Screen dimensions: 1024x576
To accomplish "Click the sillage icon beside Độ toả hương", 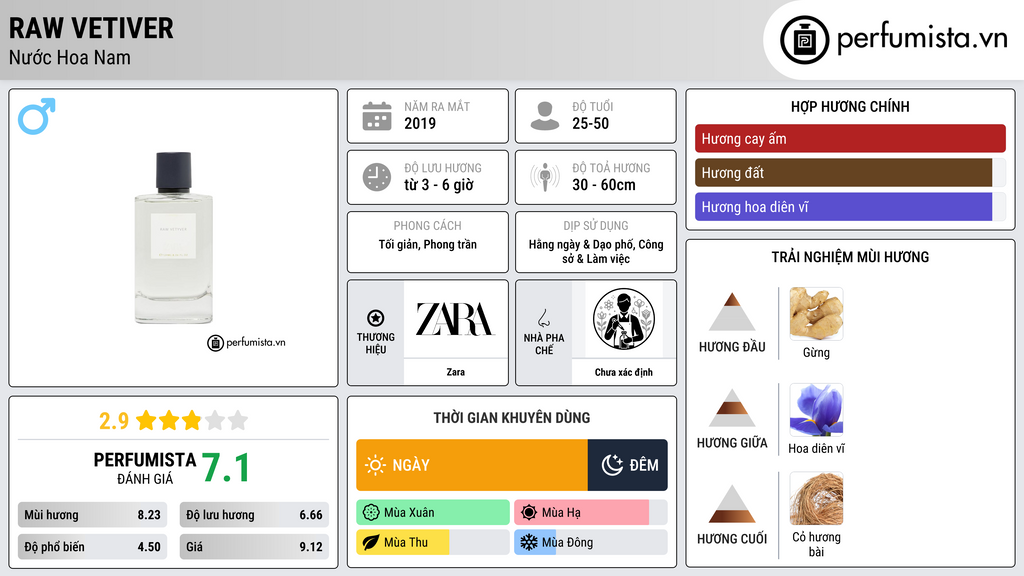I will (x=545, y=177).
